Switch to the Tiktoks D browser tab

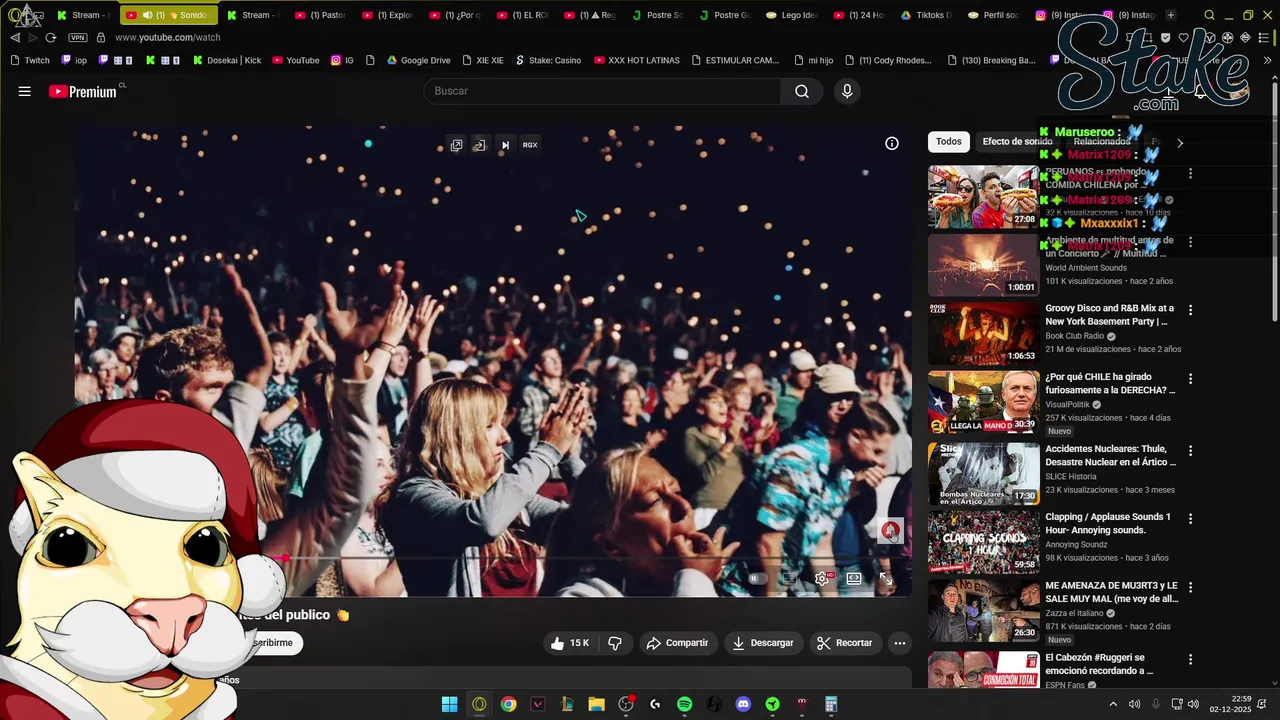tap(927, 15)
